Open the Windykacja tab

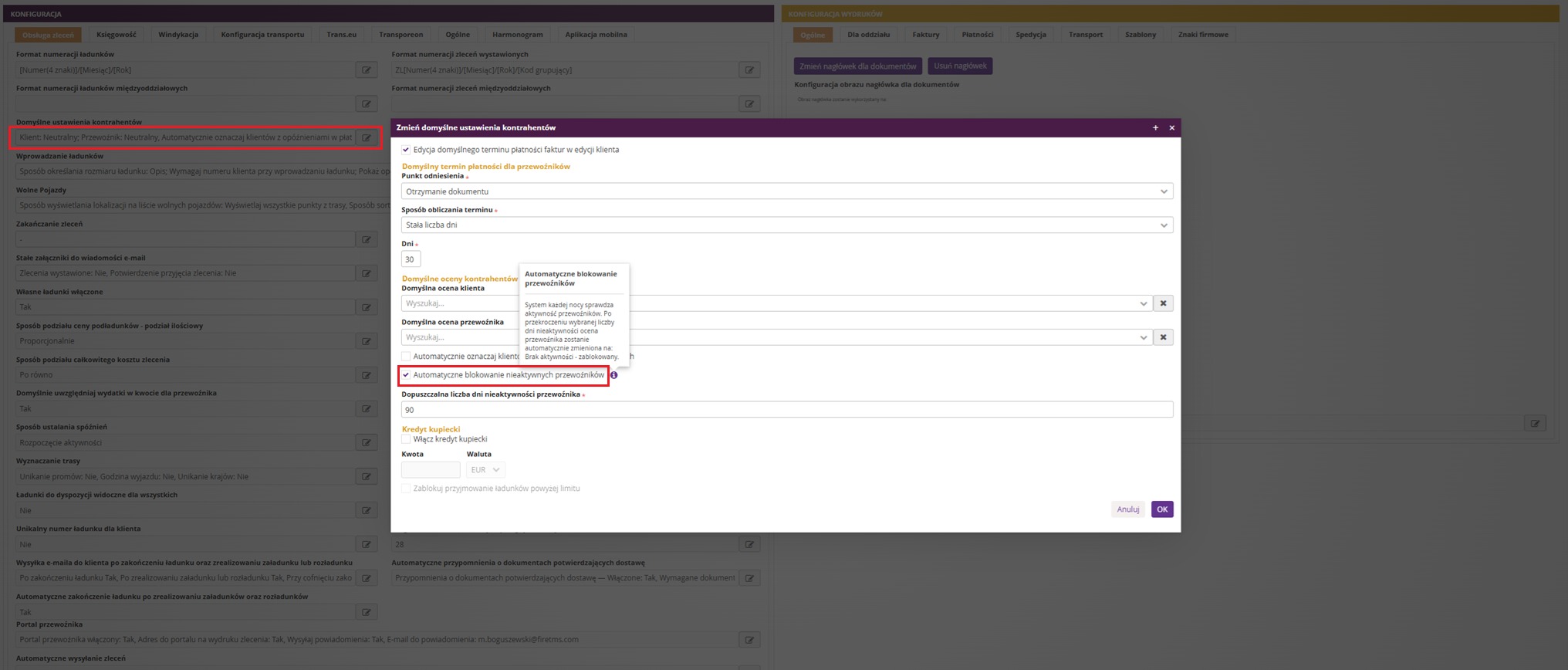point(178,35)
